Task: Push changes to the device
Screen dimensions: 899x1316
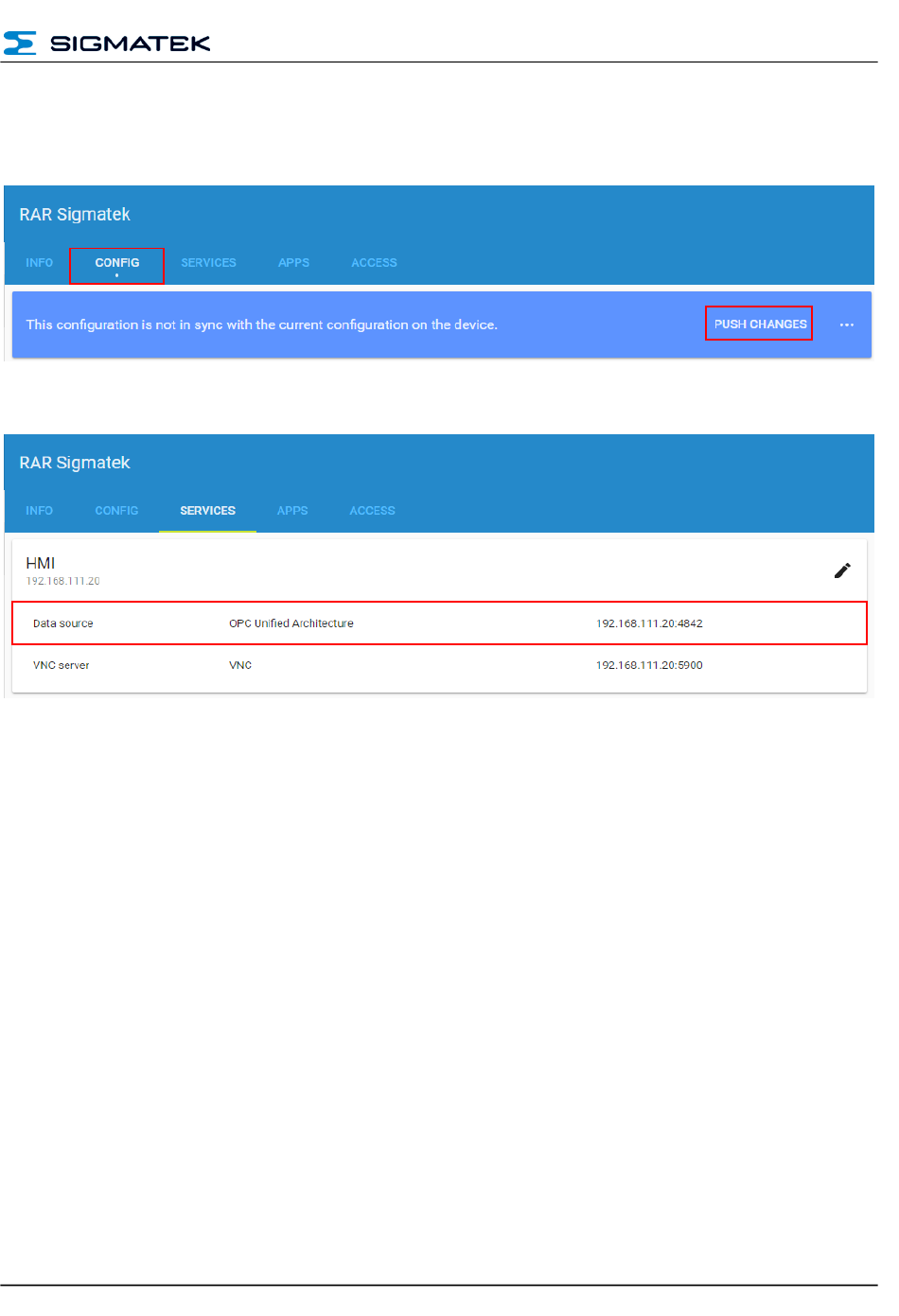Action: (760, 324)
